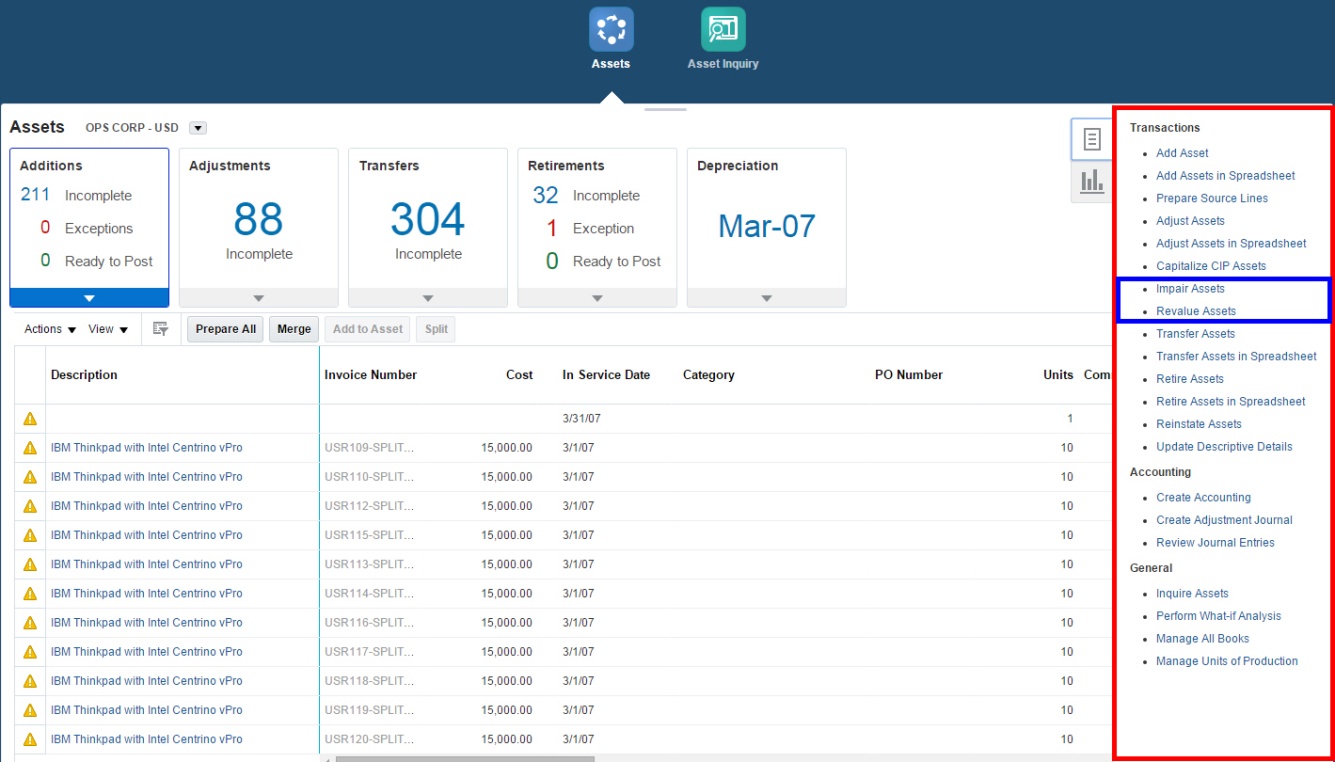Image resolution: width=1335 pixels, height=762 pixels.
Task: Open Retire Assets in Spreadsheet link
Action: tap(1231, 402)
